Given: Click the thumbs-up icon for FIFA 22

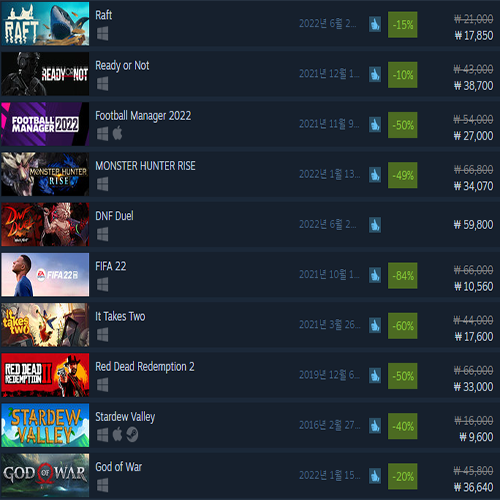Looking at the screenshot, I should (375, 275).
